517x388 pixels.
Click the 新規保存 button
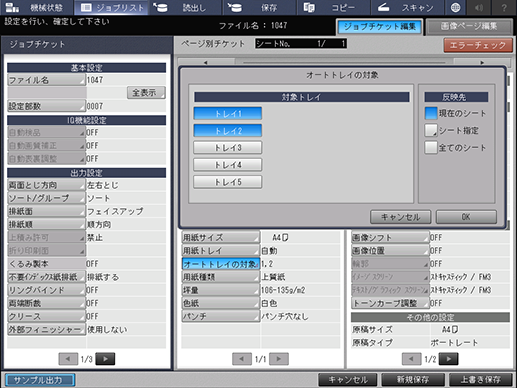[x=413, y=380]
